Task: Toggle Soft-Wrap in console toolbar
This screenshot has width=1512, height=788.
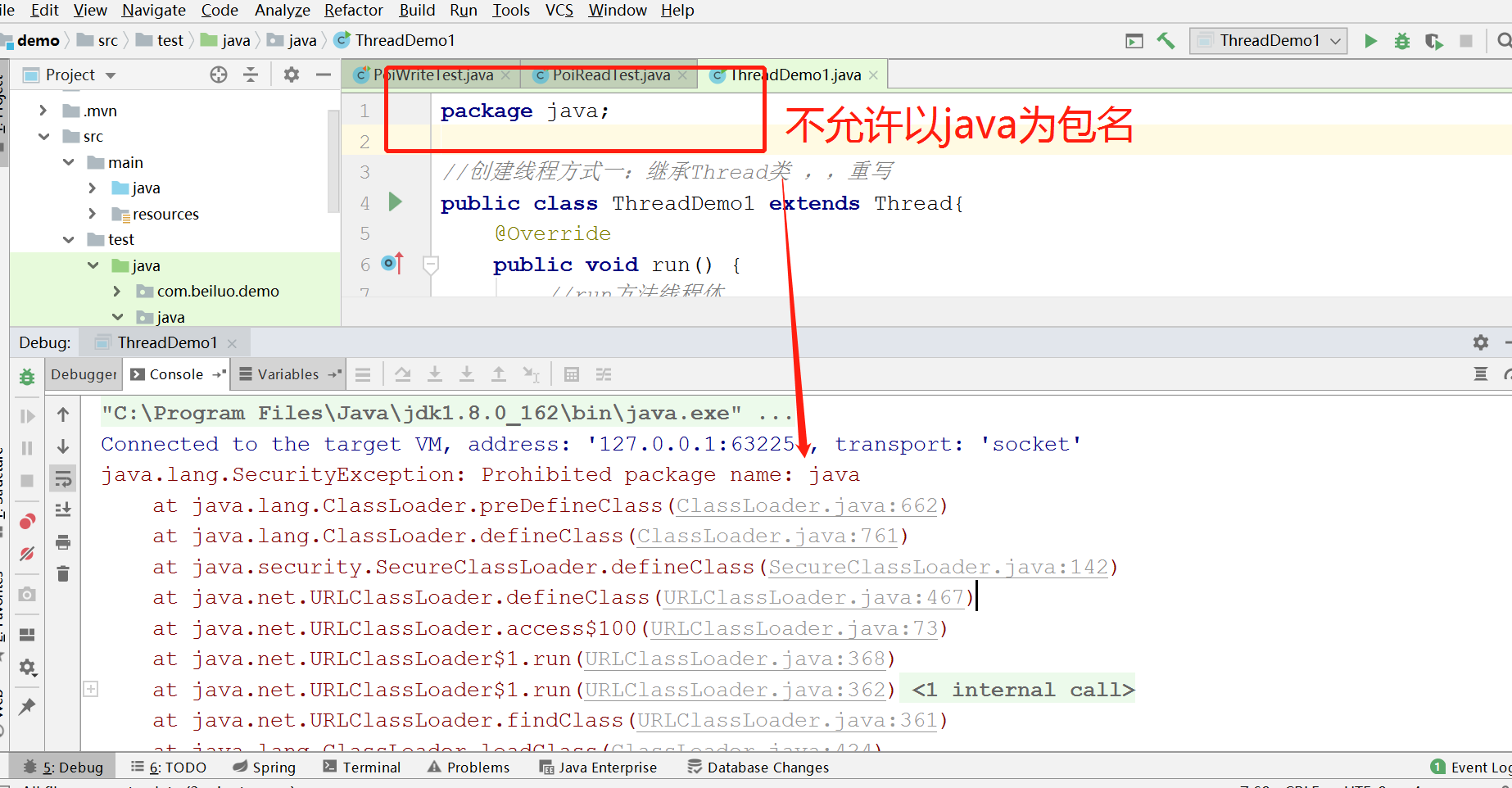Action: (63, 478)
